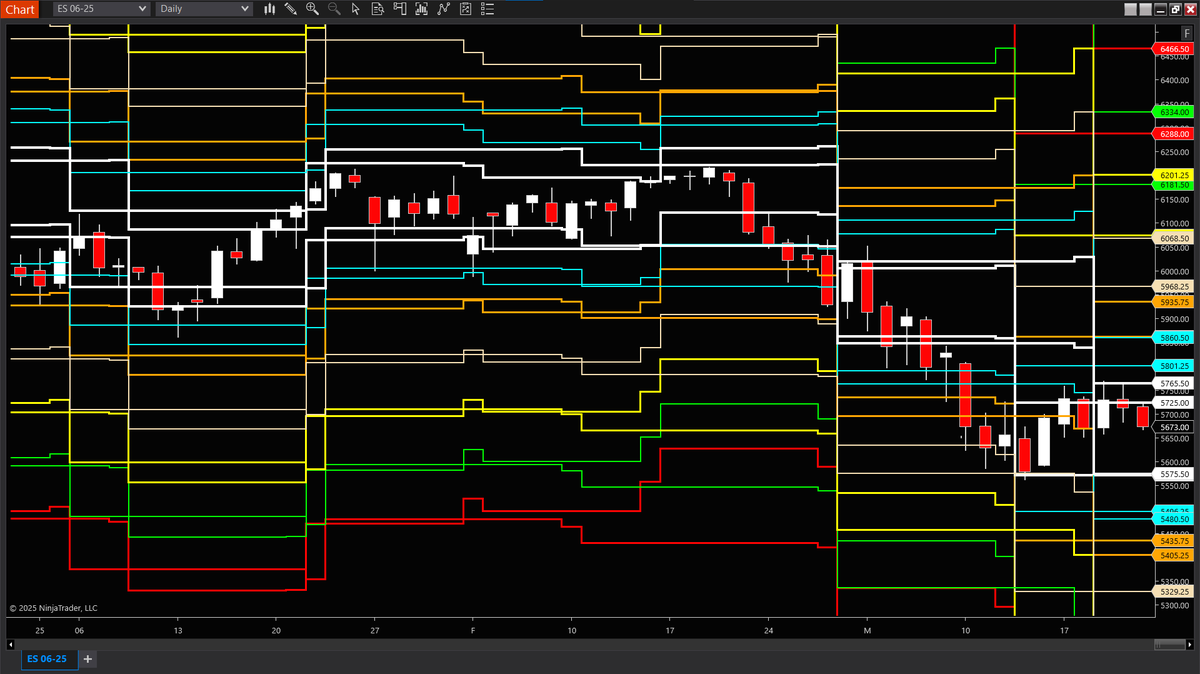Click the 5329.25 price marker
1200x674 pixels.
coord(1172,591)
